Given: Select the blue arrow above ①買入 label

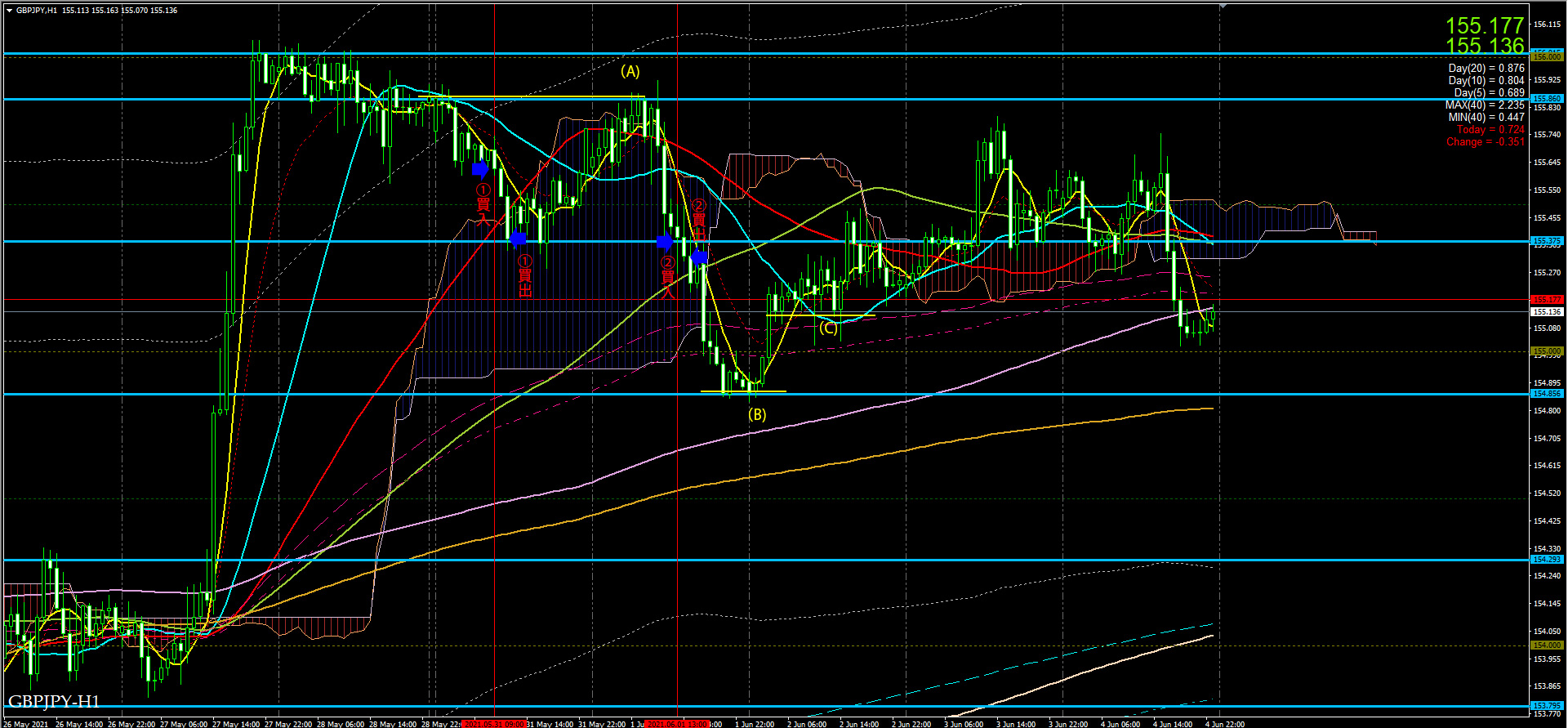Looking at the screenshot, I should (x=480, y=169).
